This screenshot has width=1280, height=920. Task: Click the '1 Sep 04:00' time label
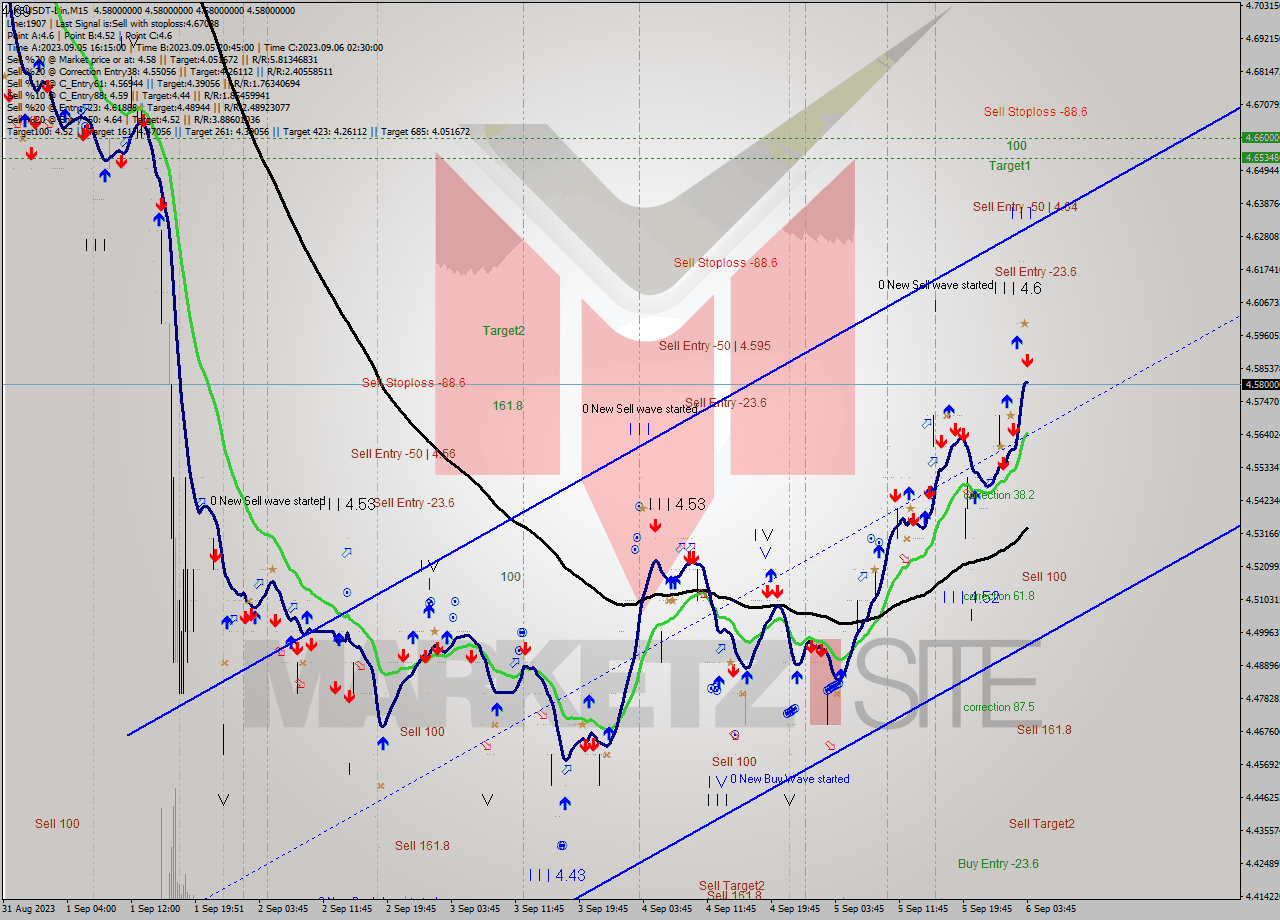tap(90, 909)
